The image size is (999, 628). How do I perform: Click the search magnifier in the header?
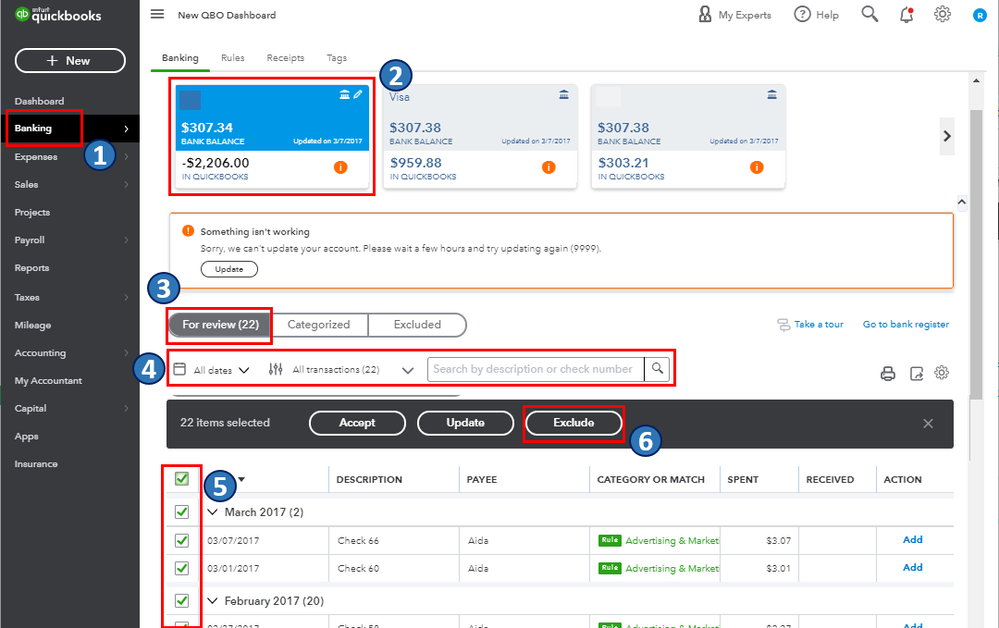[870, 14]
